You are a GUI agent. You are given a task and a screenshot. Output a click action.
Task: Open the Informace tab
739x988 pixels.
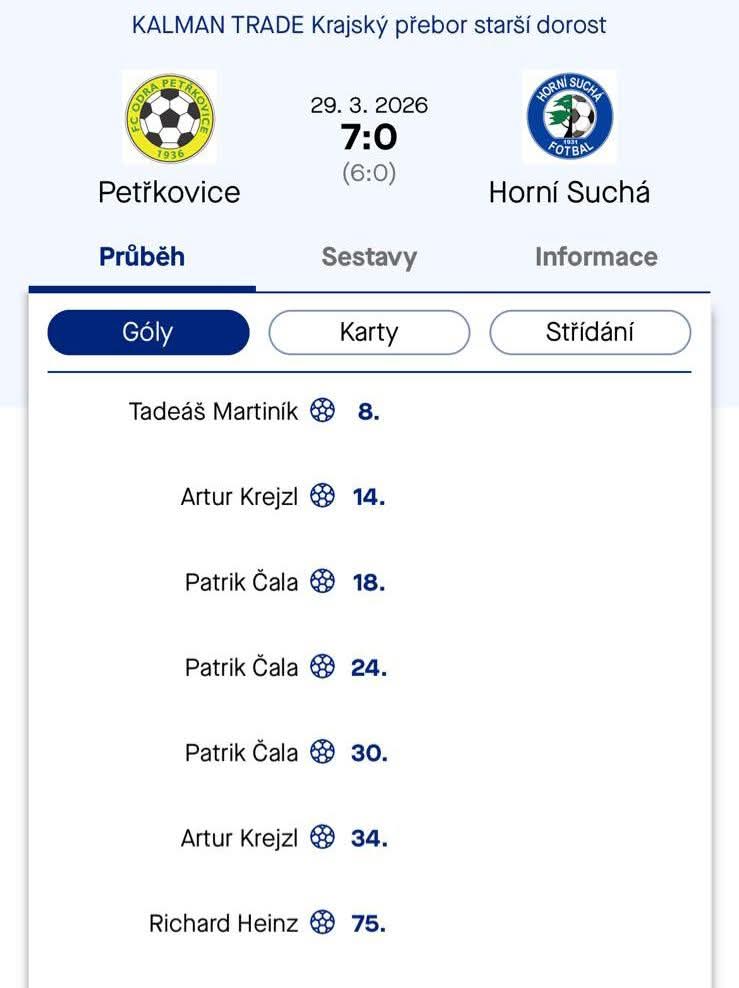(x=596, y=257)
